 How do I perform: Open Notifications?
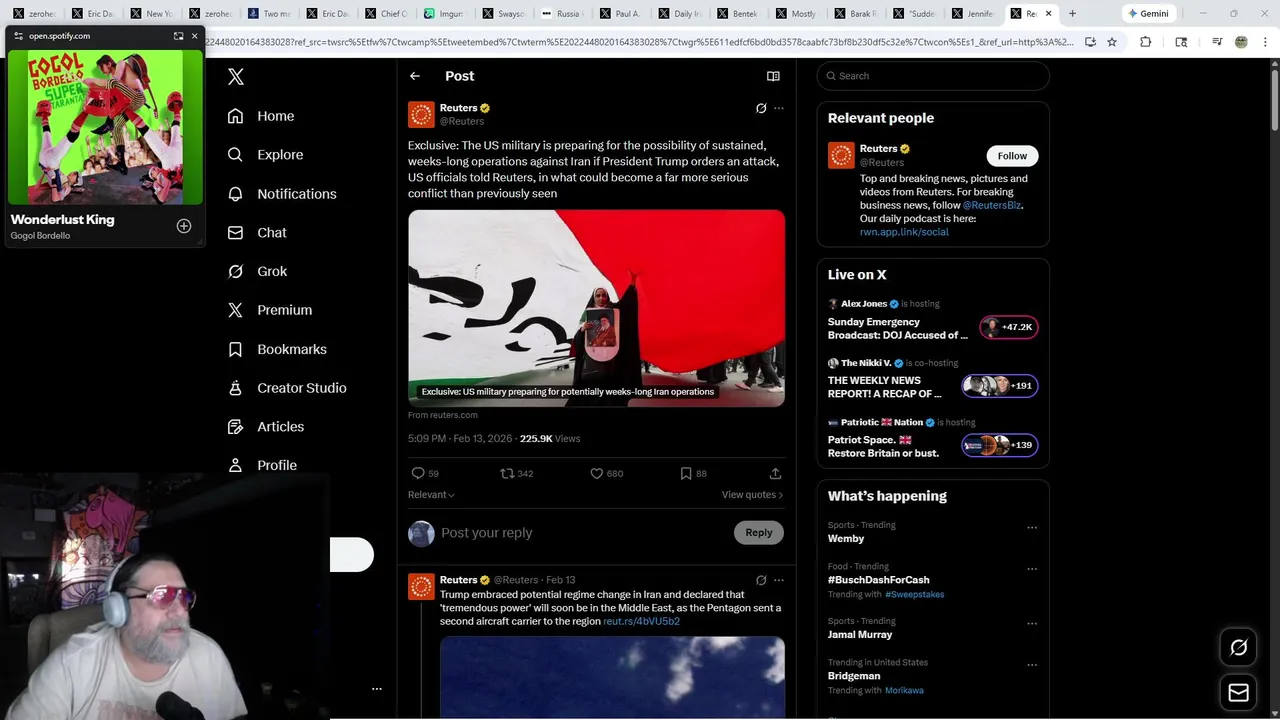[281, 194]
